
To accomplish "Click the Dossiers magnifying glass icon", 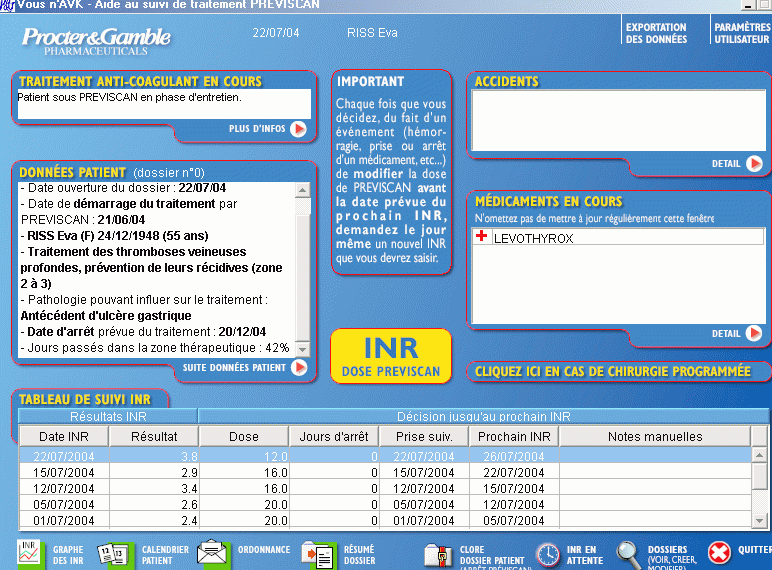I will click(628, 554).
